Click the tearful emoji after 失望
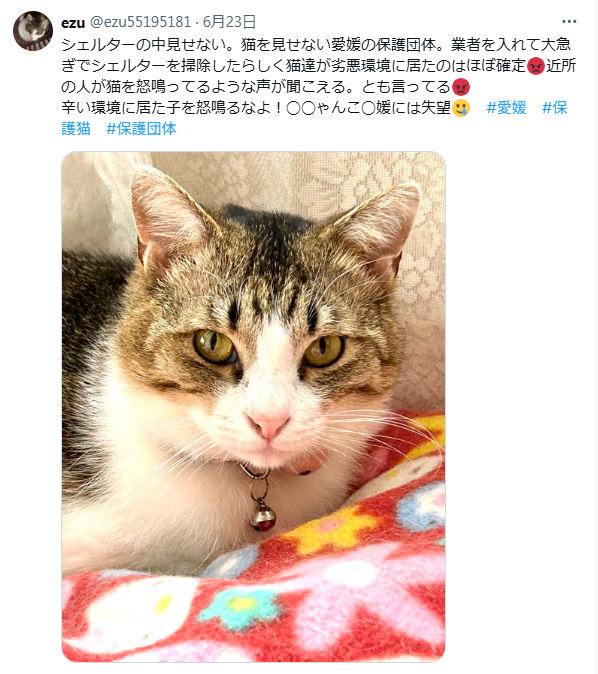 461,108
